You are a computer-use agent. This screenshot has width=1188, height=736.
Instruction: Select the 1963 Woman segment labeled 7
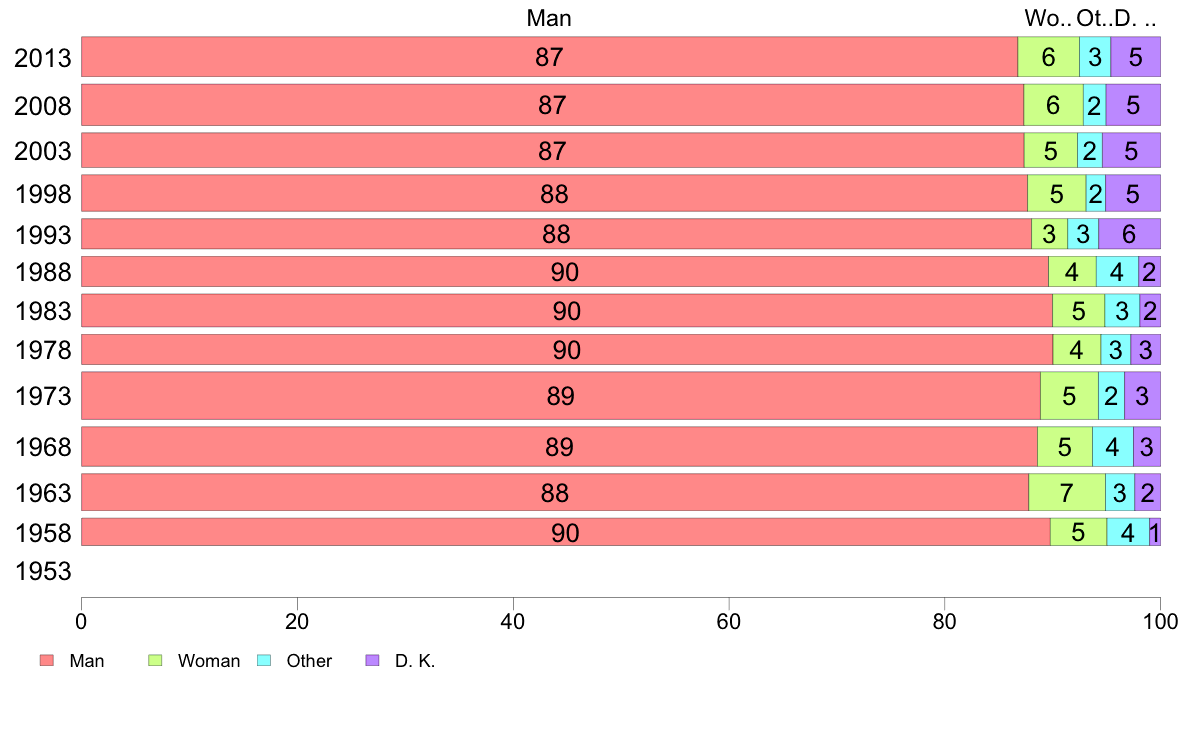tap(1067, 493)
